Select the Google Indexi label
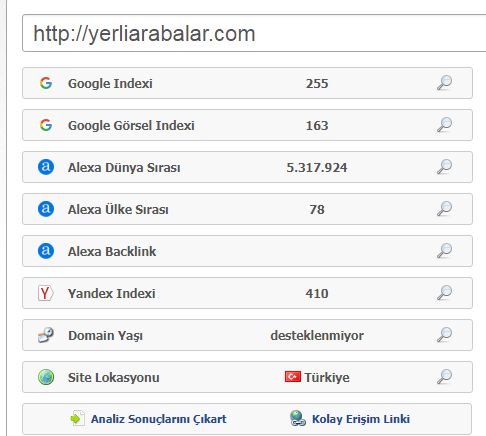Viewport: 486px width, 436px height. [110, 84]
